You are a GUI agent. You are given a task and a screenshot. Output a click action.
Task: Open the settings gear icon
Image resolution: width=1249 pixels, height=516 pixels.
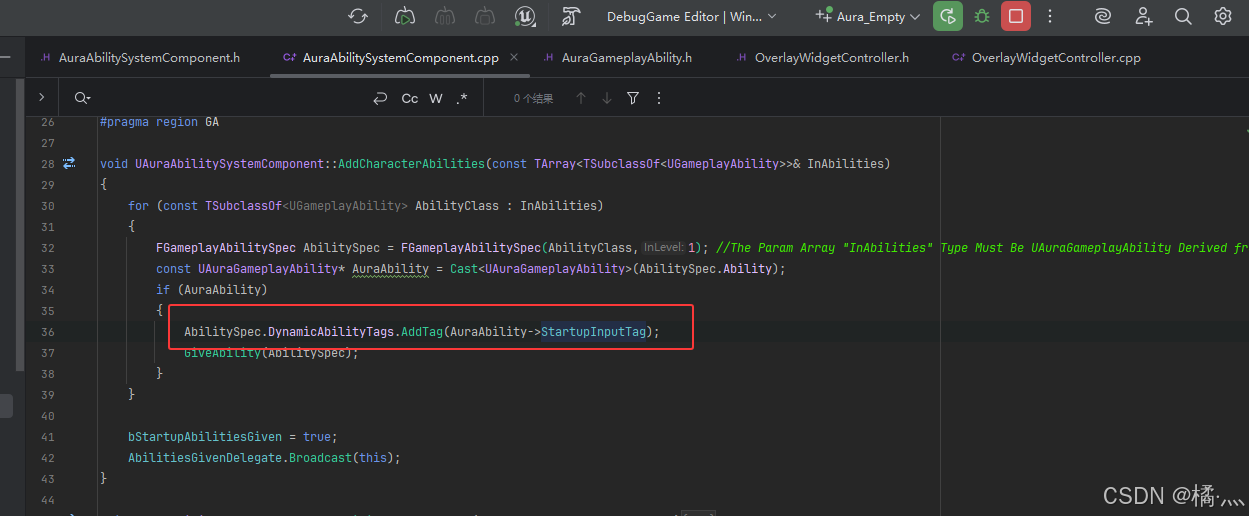tap(1223, 16)
